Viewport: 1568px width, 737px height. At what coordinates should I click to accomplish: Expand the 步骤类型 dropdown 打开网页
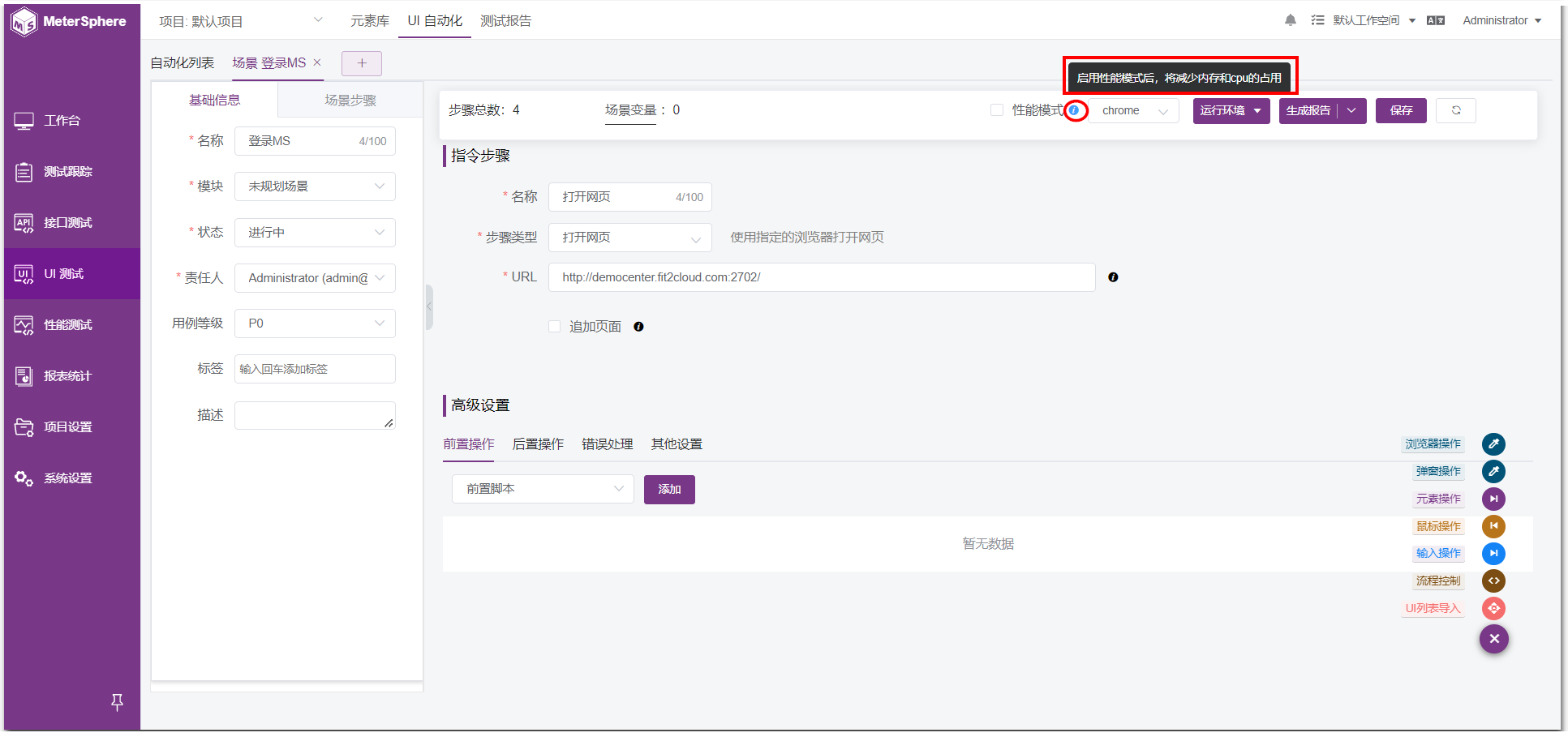[630, 238]
